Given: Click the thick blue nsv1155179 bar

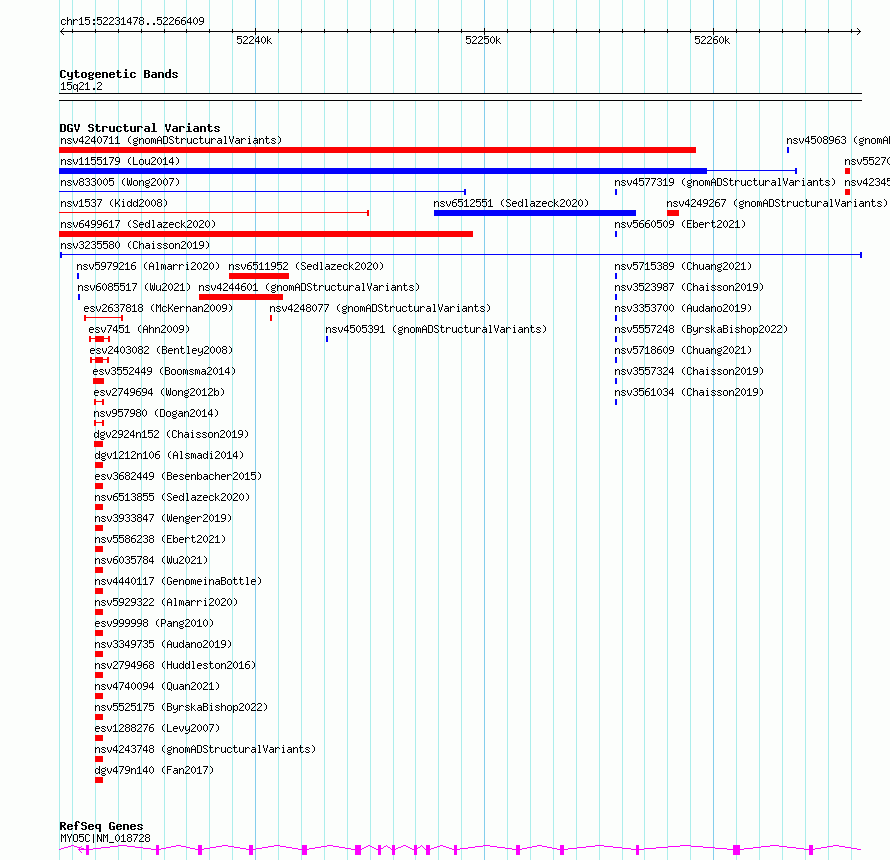Looking at the screenshot, I should click(383, 171).
